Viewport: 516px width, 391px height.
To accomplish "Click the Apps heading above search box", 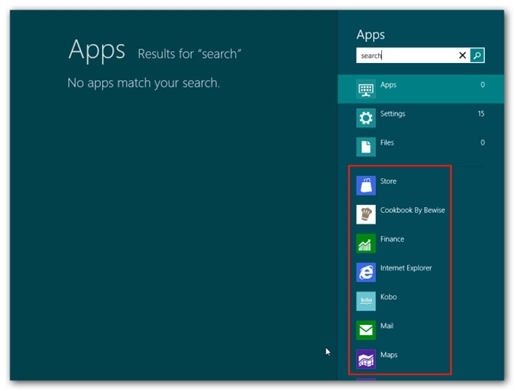I will tap(370, 35).
